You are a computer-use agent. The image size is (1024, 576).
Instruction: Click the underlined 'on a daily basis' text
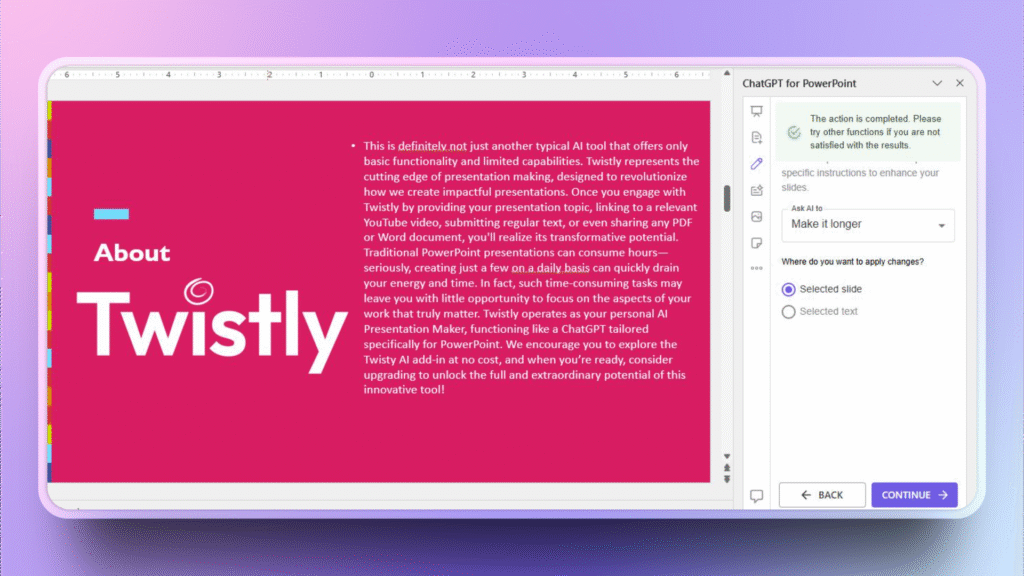point(549,268)
